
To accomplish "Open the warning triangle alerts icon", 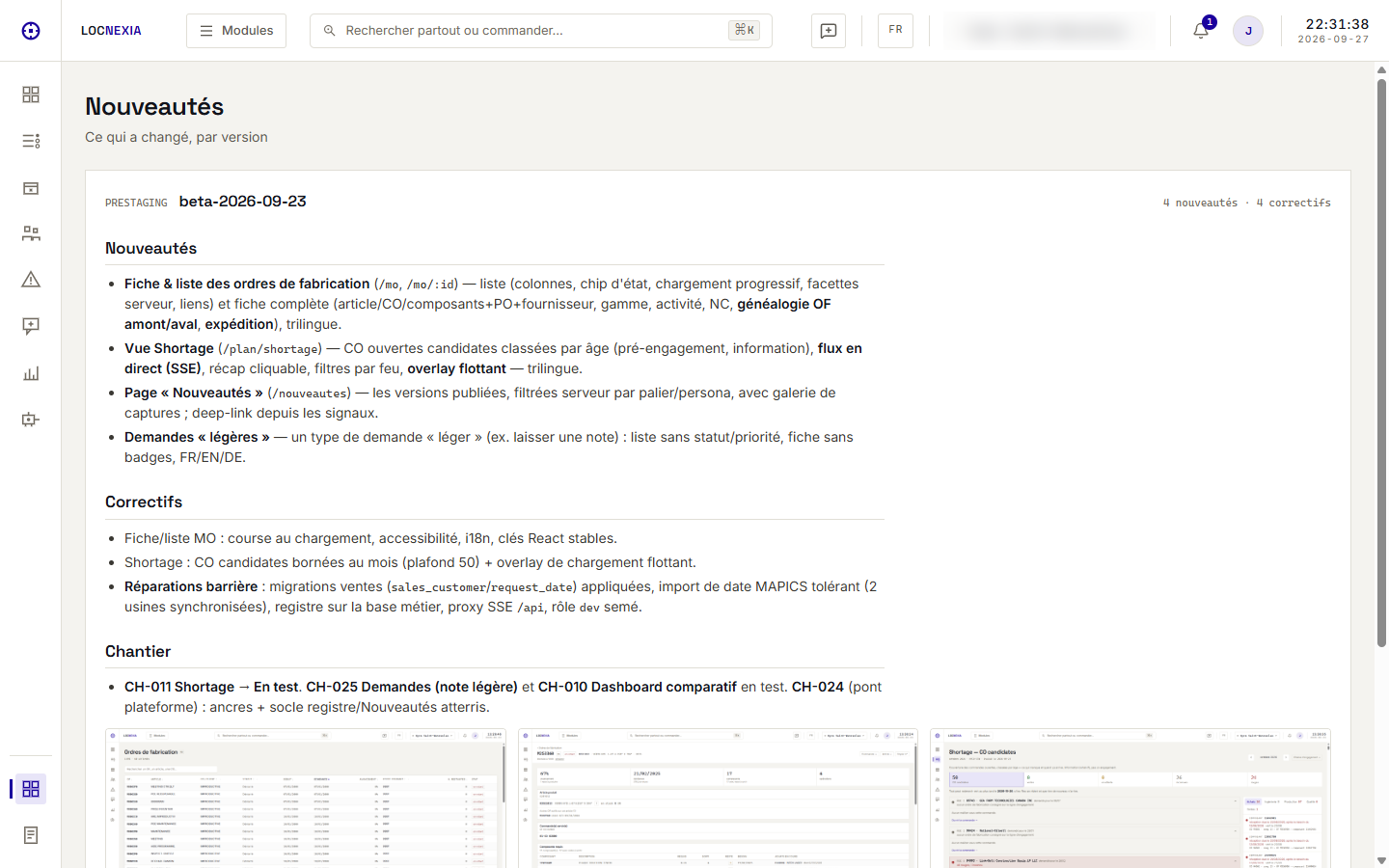I will click(31, 280).
